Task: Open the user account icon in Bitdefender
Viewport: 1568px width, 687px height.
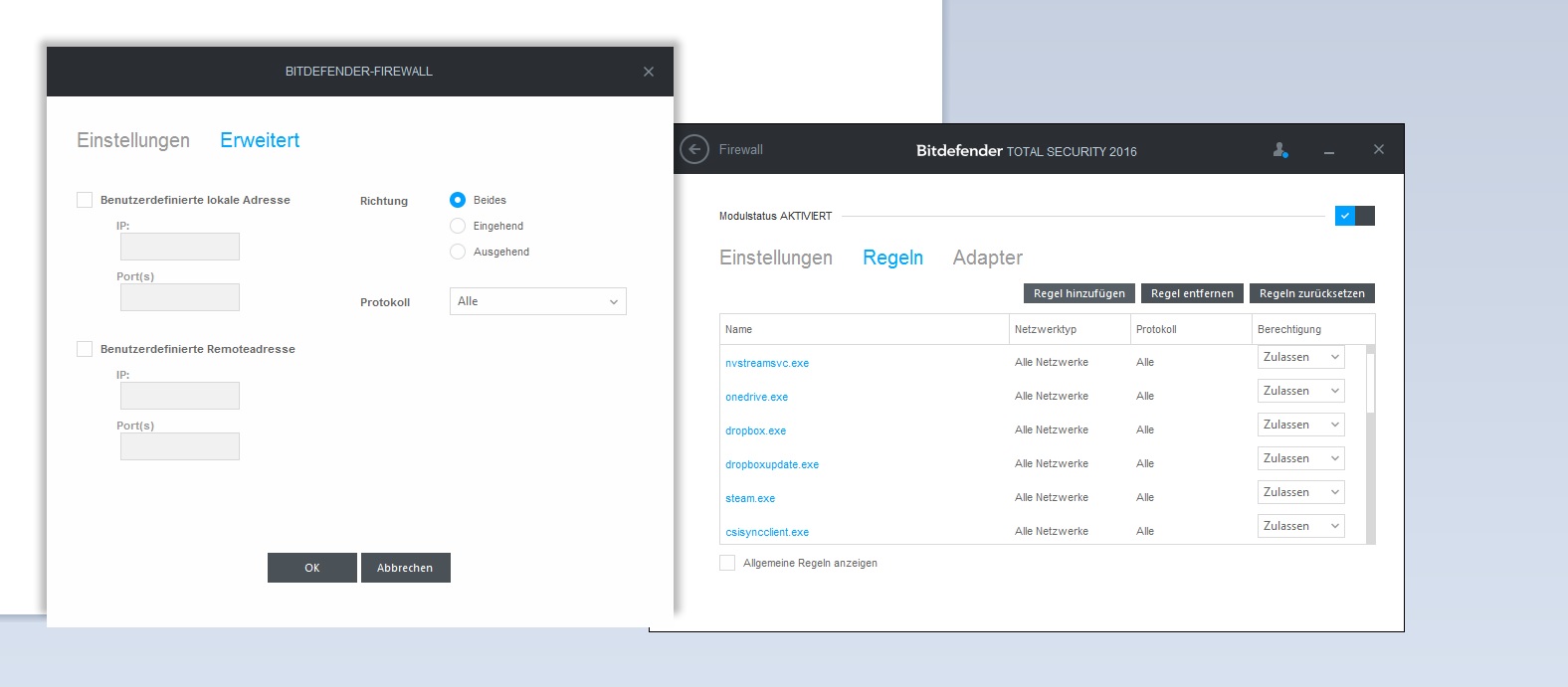Action: (x=1280, y=150)
